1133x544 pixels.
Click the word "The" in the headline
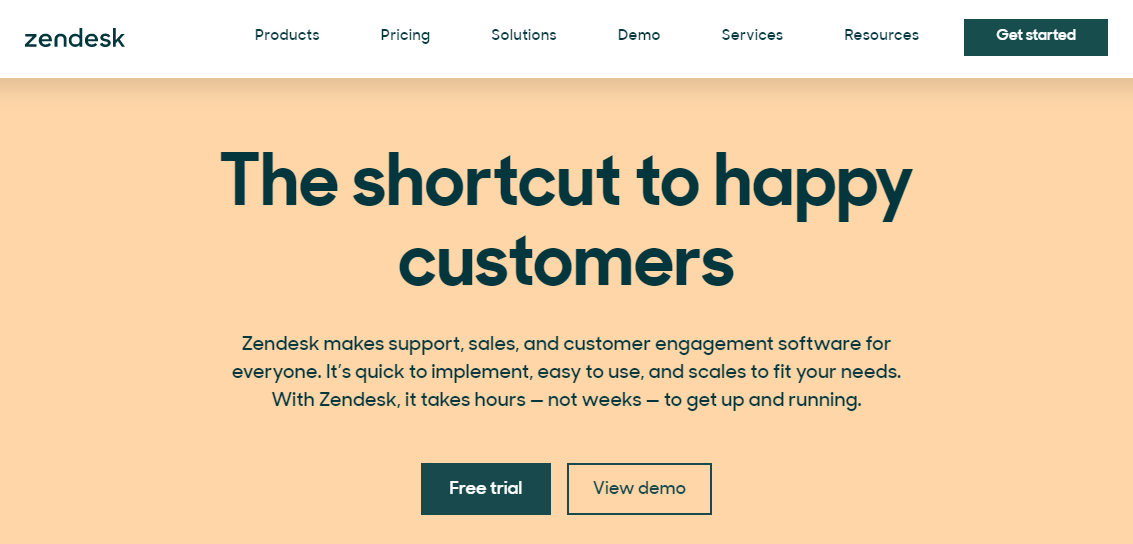[276, 180]
